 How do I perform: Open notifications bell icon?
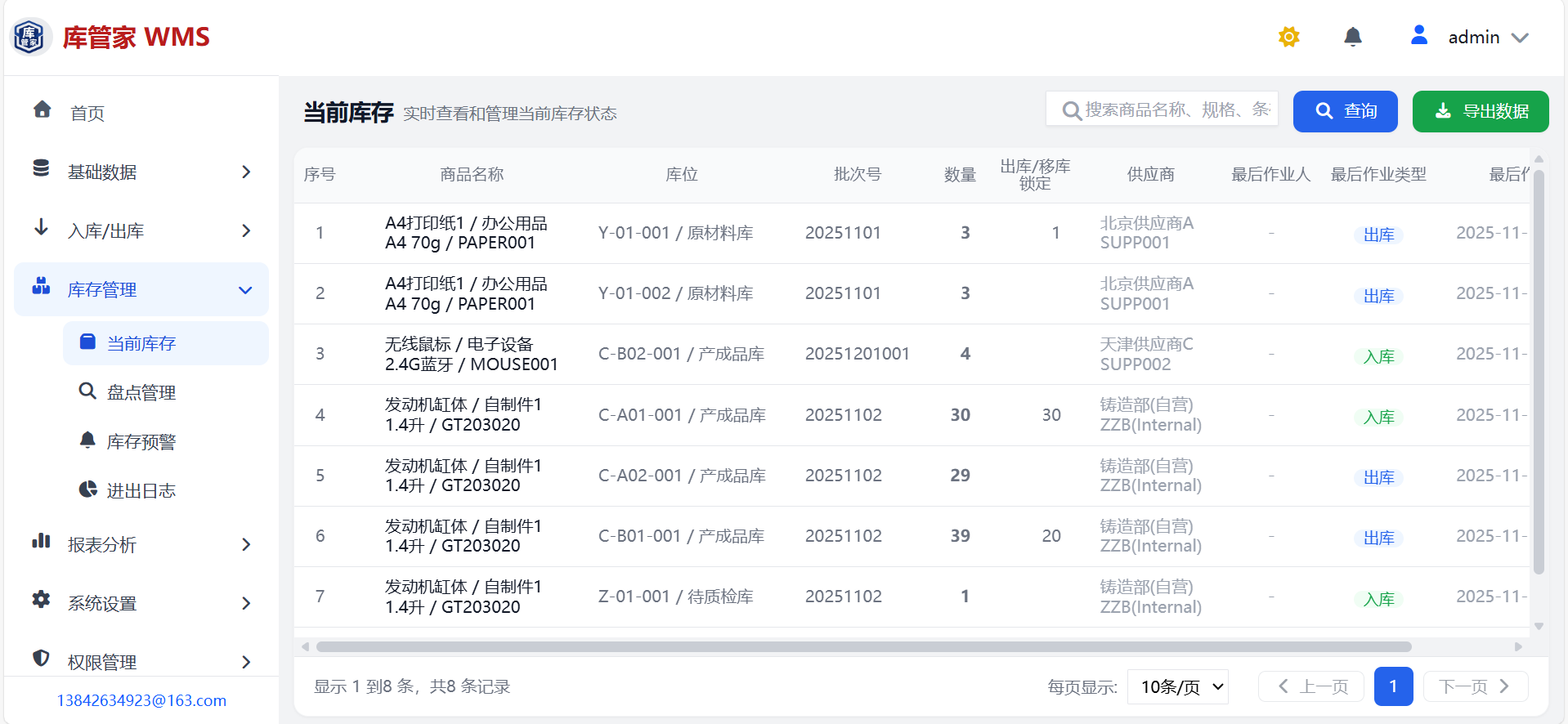[1353, 37]
